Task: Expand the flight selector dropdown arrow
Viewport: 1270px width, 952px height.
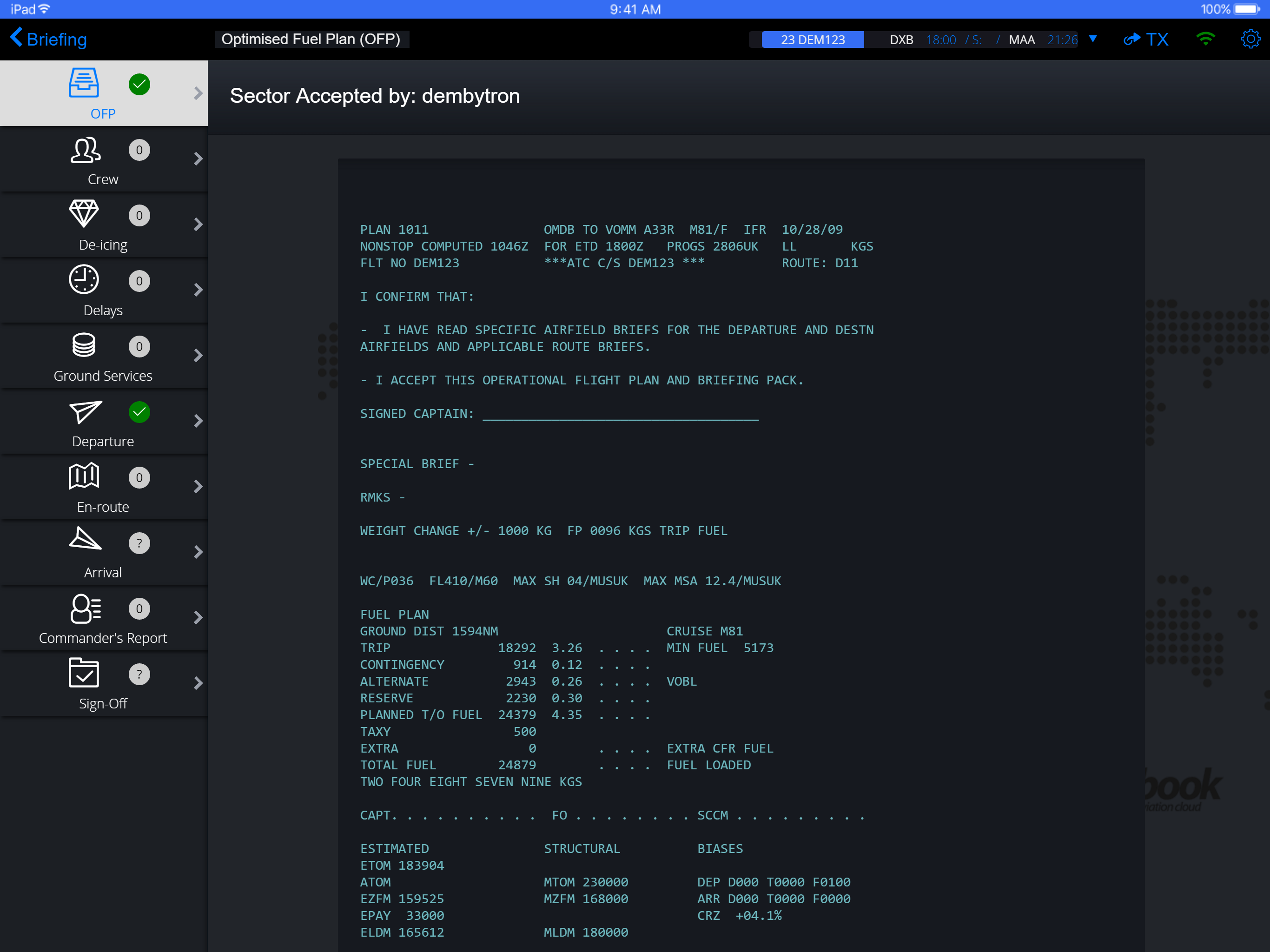Action: pos(1093,39)
